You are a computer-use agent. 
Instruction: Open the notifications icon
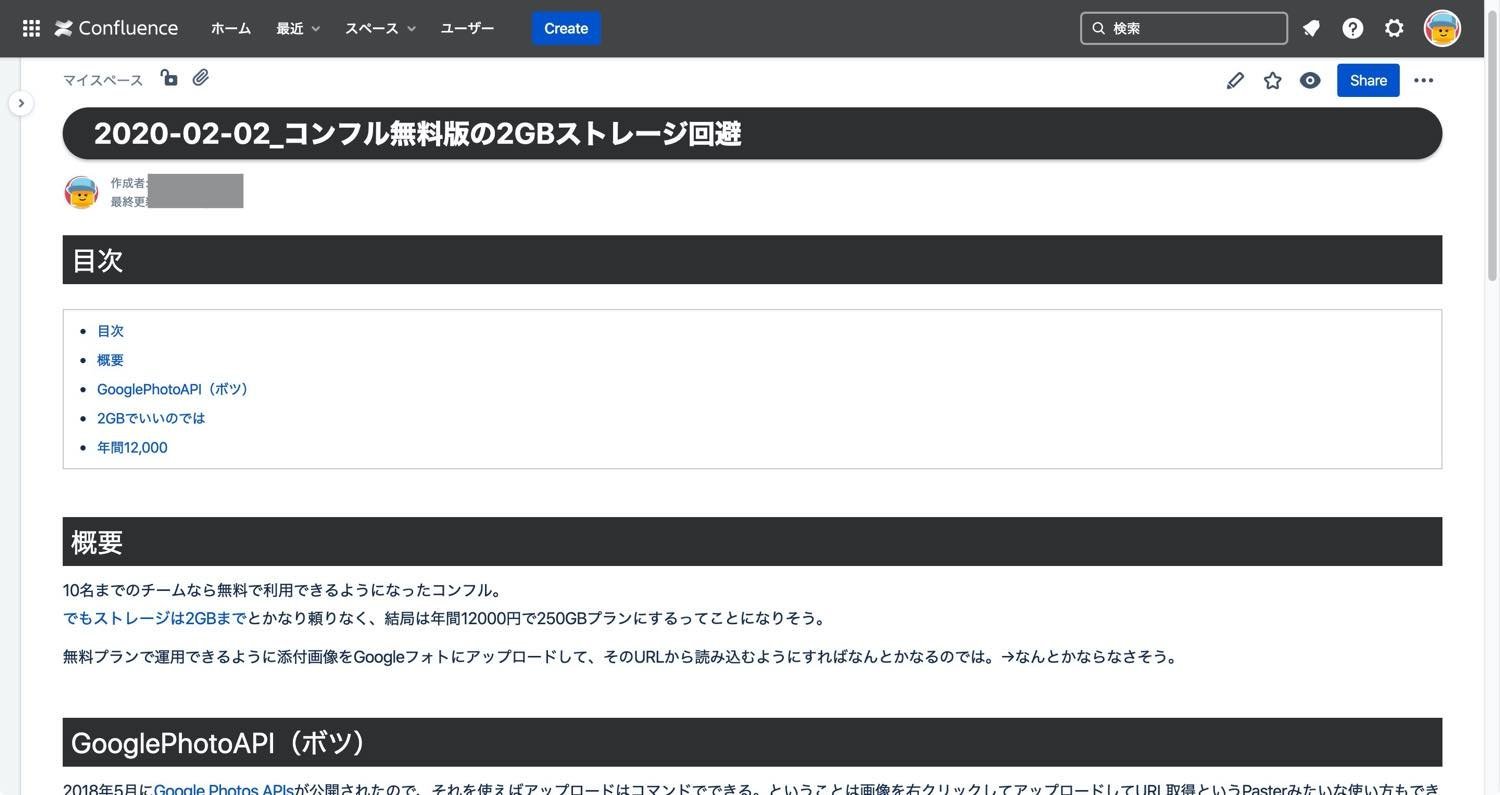click(1311, 28)
